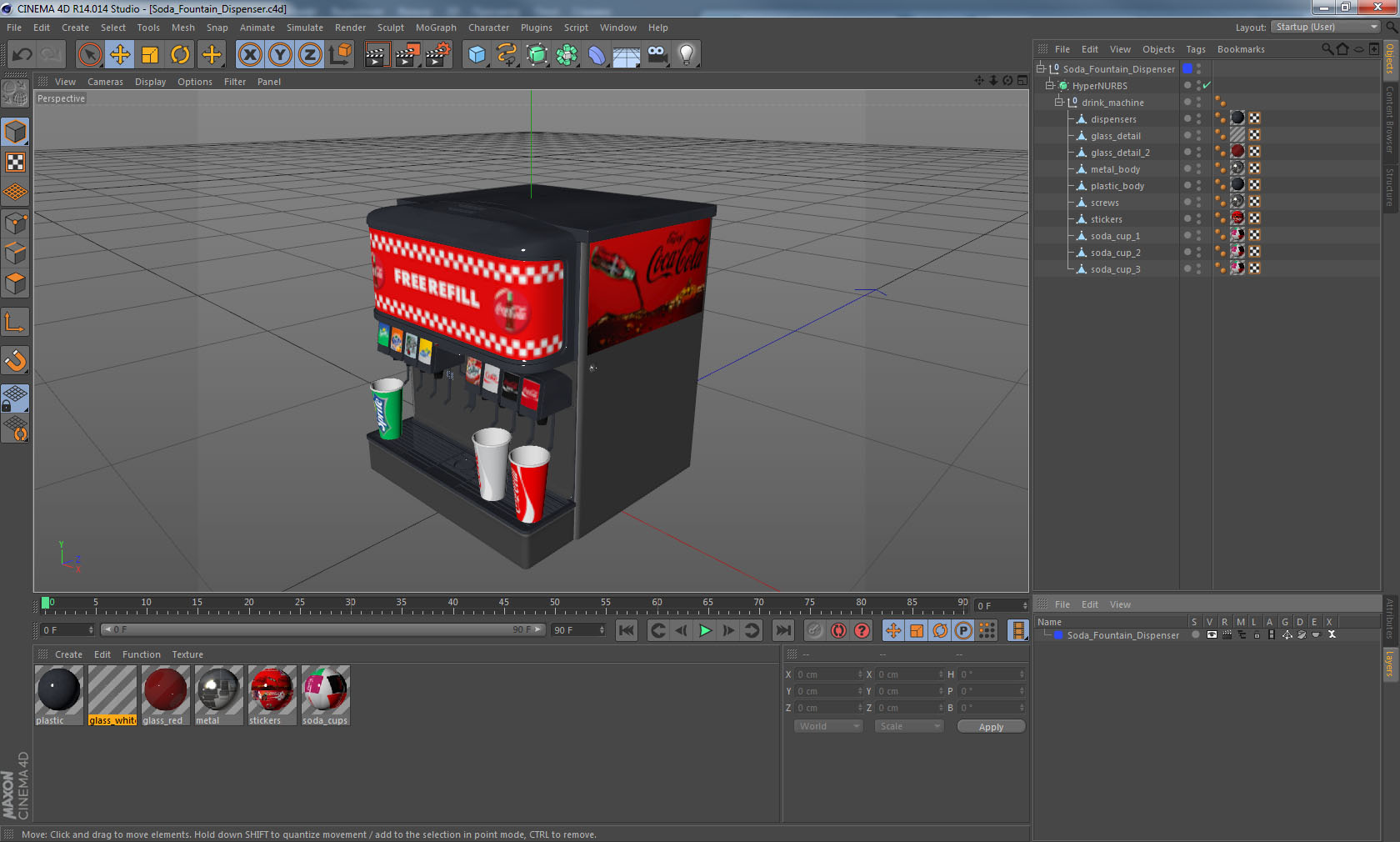Open the MoGraph menu
This screenshot has width=1400, height=842.
coord(436,28)
